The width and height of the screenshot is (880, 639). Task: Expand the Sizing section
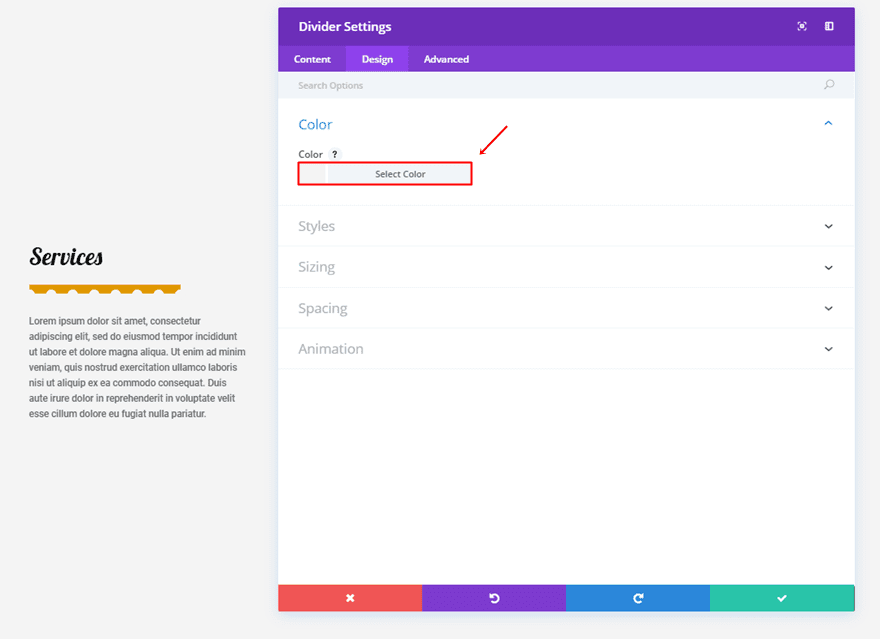point(828,267)
